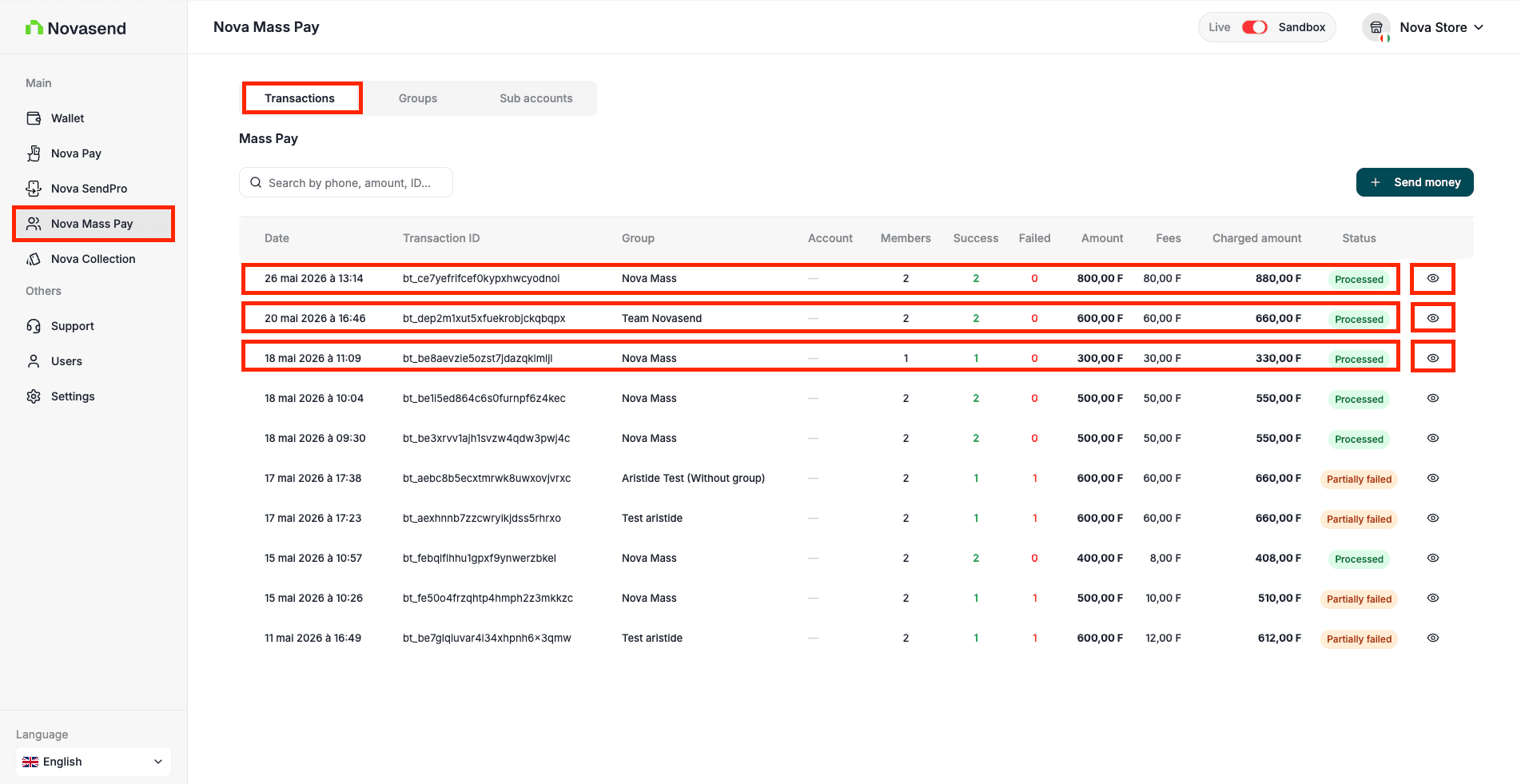Click the Novasend logo
1521x784 pixels.
(76, 28)
